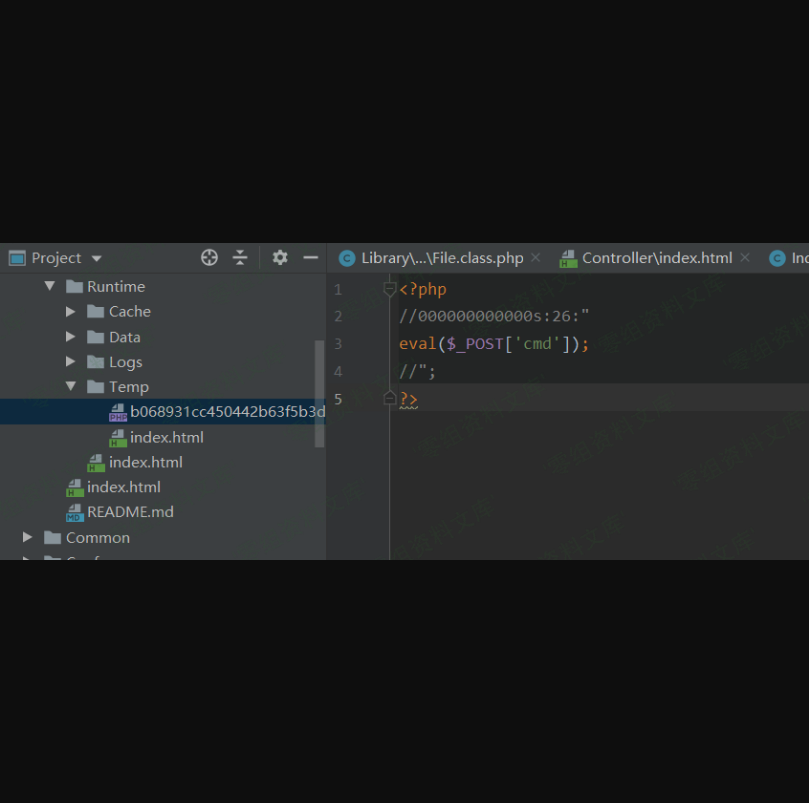Click the collapse all icon in Project panel
Screen dimensions: 809x803
pos(240,258)
